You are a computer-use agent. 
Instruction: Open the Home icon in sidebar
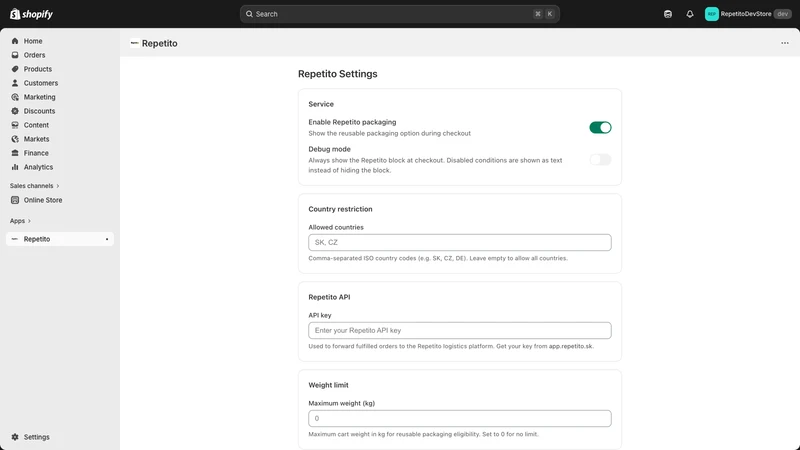point(15,41)
